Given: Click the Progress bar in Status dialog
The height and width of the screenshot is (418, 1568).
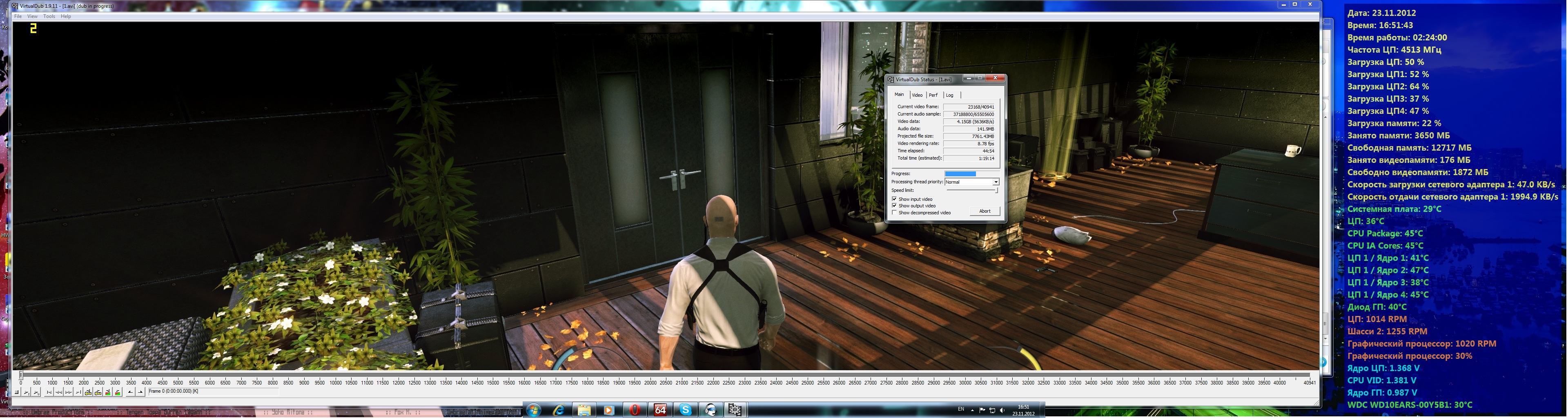Looking at the screenshot, I should [x=971, y=173].
